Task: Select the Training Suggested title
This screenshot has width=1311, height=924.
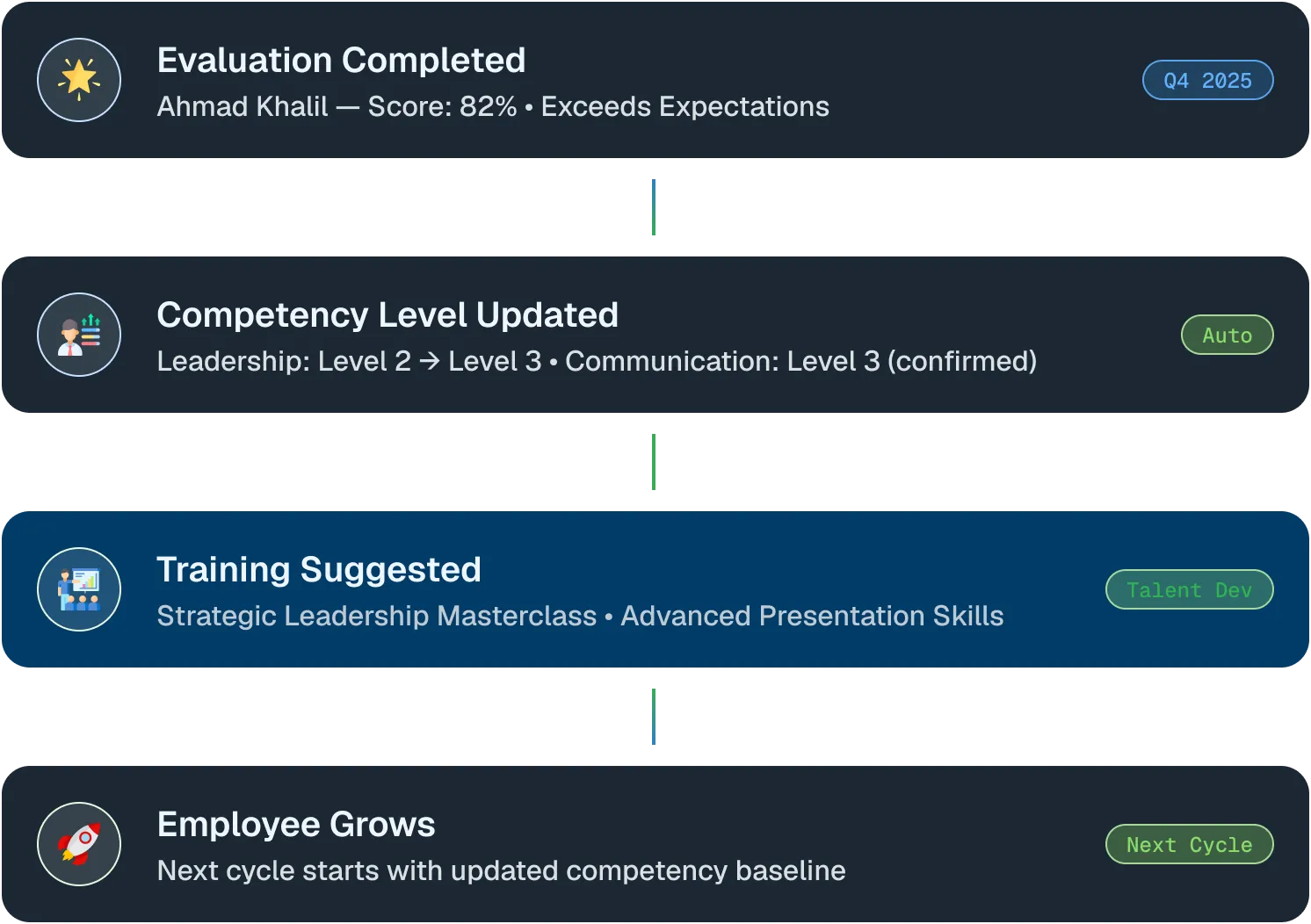Action: [x=319, y=569]
